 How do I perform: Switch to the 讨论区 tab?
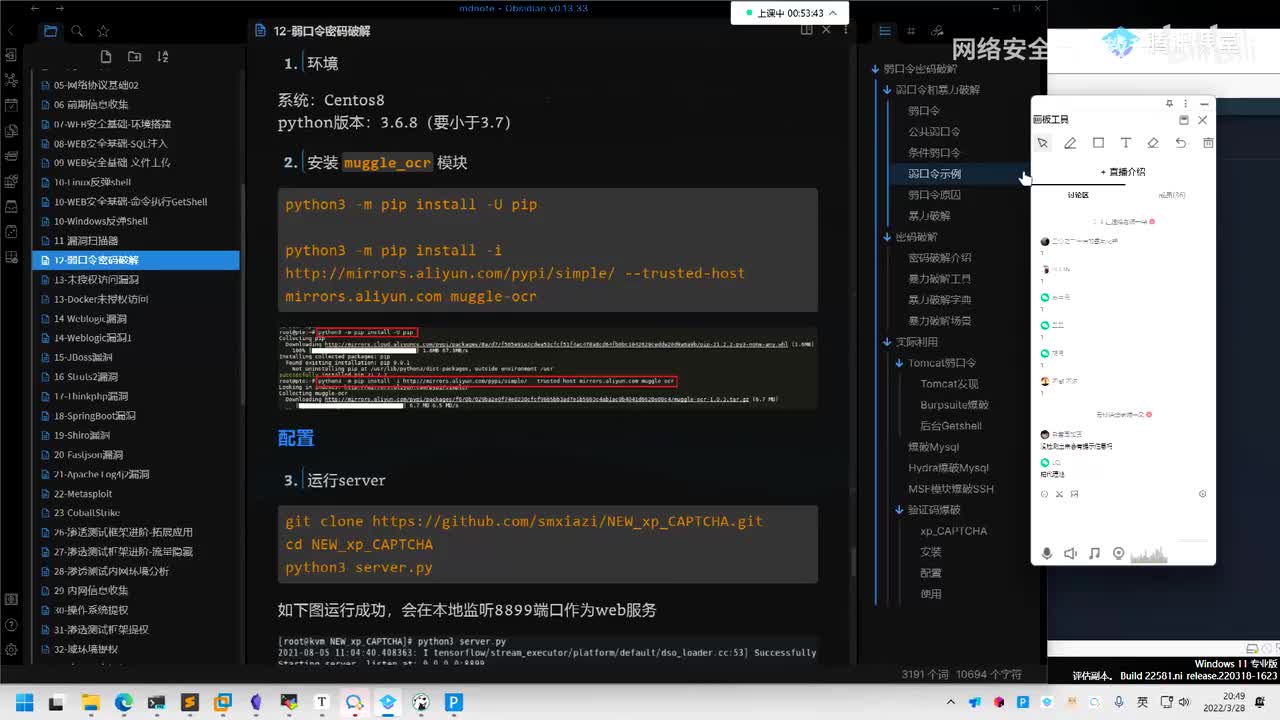tap(1078, 195)
